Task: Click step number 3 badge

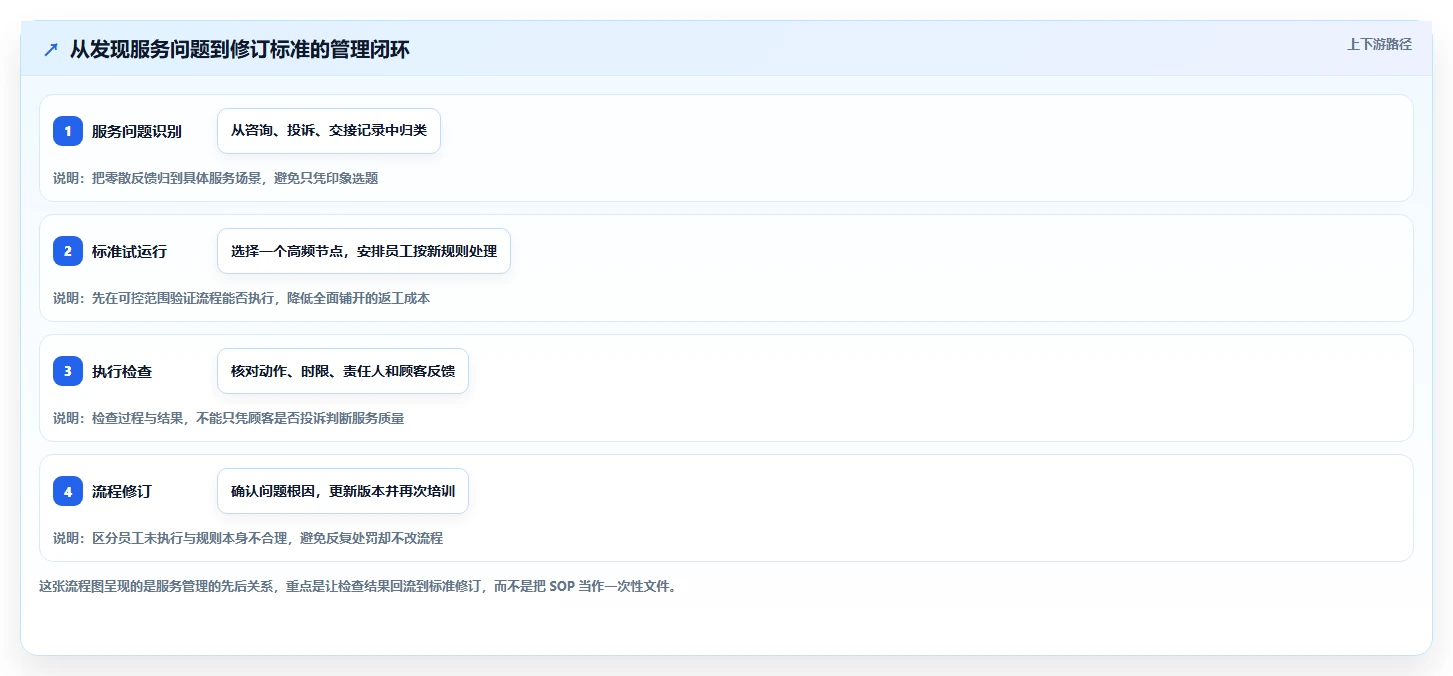Action: [x=68, y=371]
